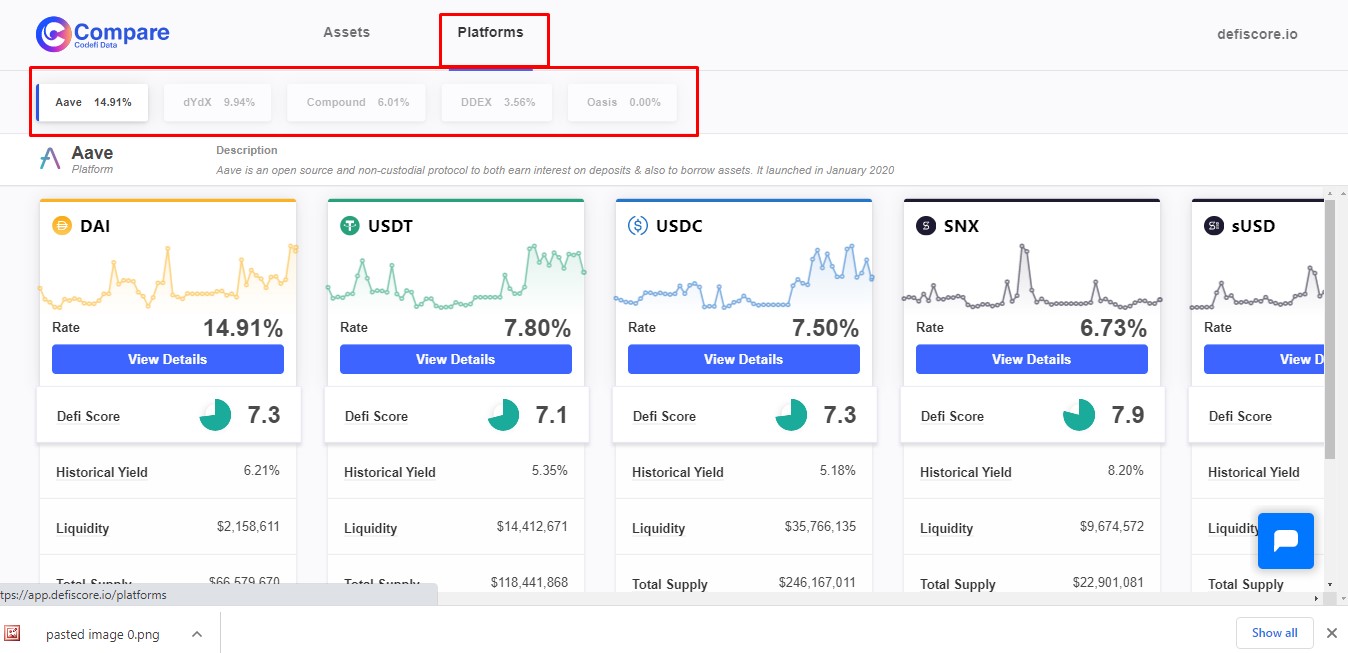Click the USDC Defi Score pie icon

point(791,415)
